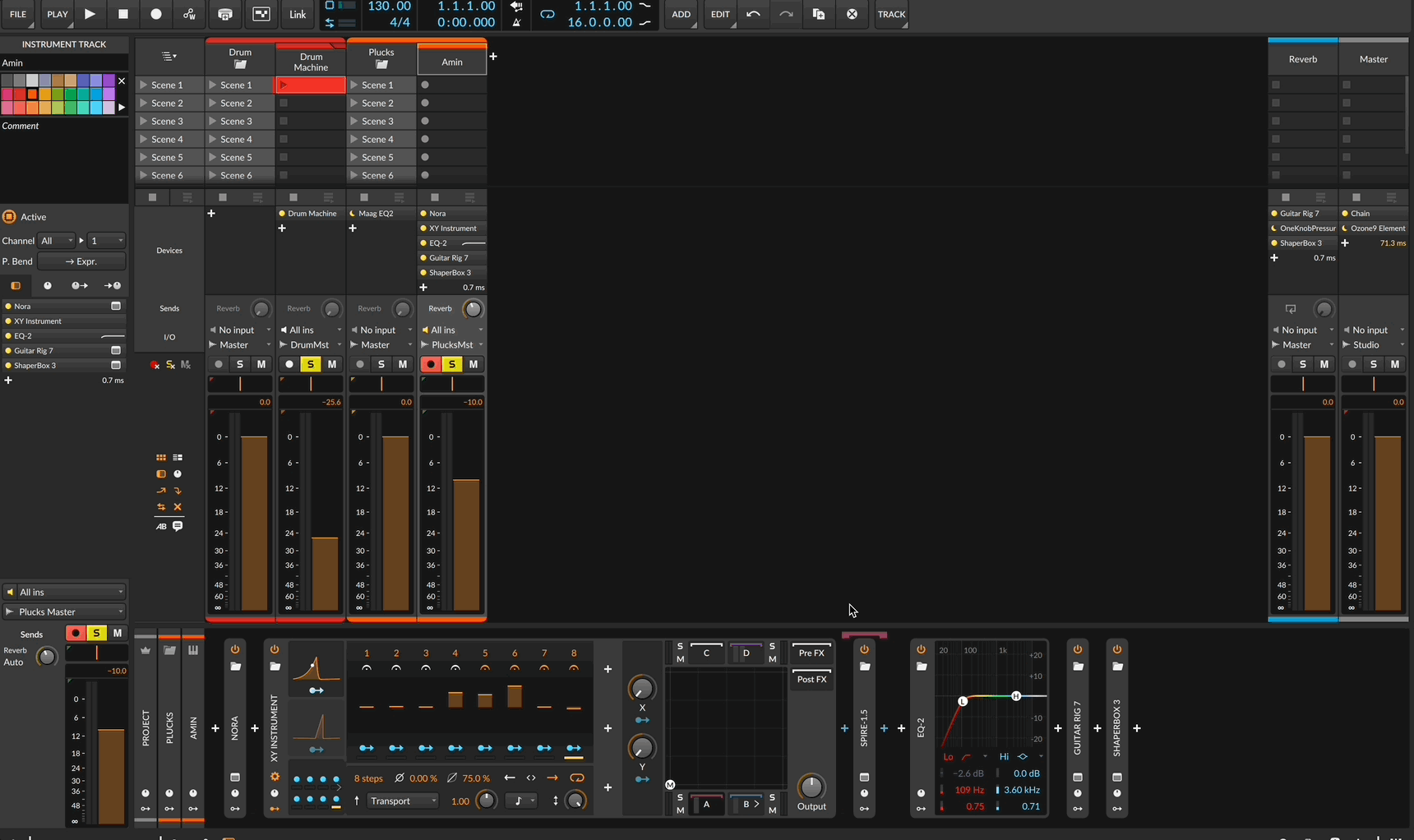The height and width of the screenshot is (840, 1414).
Task: Toggle Guitar Rig 7 power icon in device panel
Action: (x=1078, y=649)
